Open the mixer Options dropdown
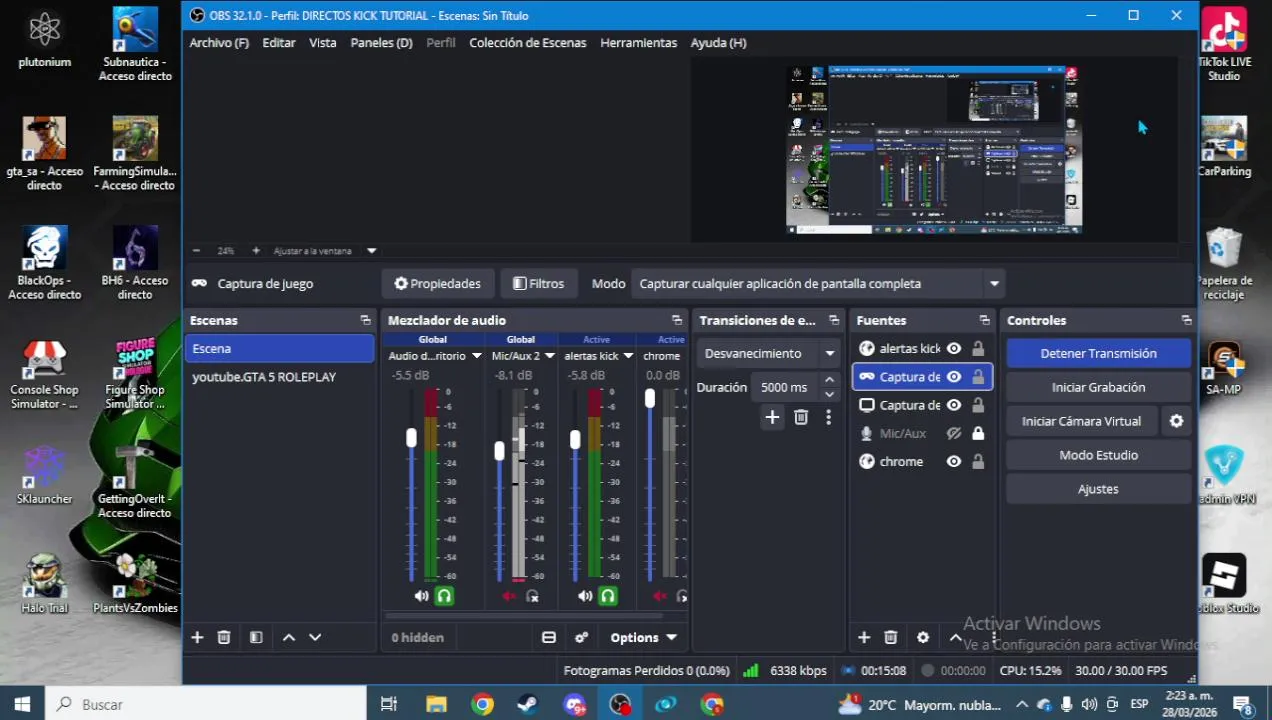The height and width of the screenshot is (720, 1272). (x=644, y=637)
